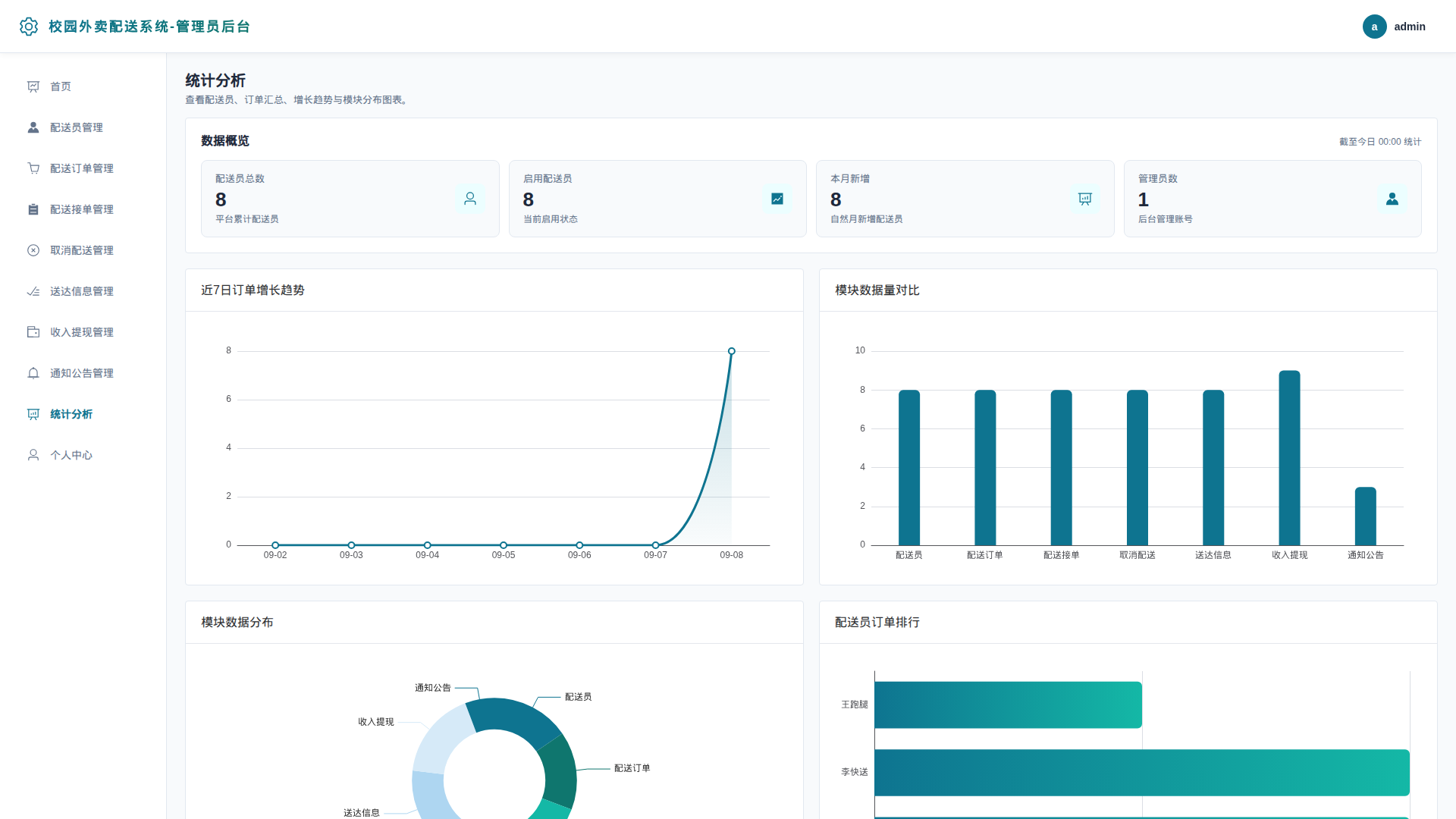Click the 配送订单 donut slice label

click(632, 768)
